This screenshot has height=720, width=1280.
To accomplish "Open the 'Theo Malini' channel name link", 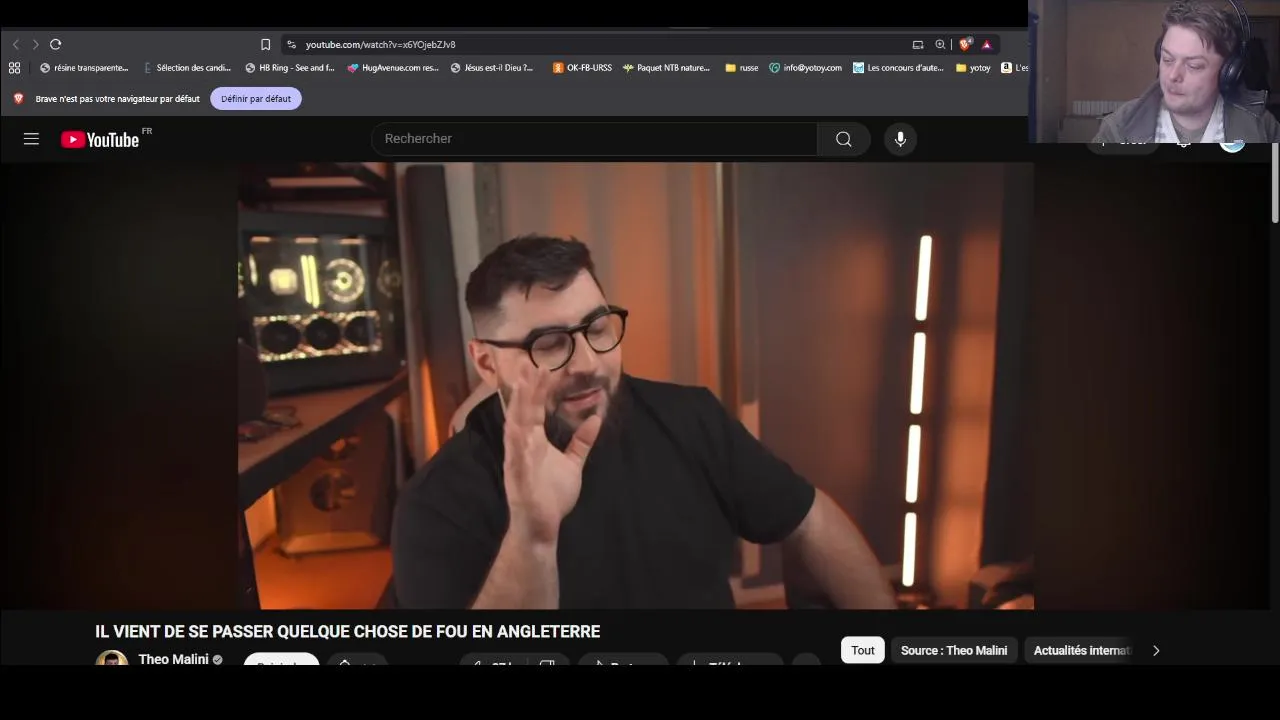I will (x=173, y=659).
